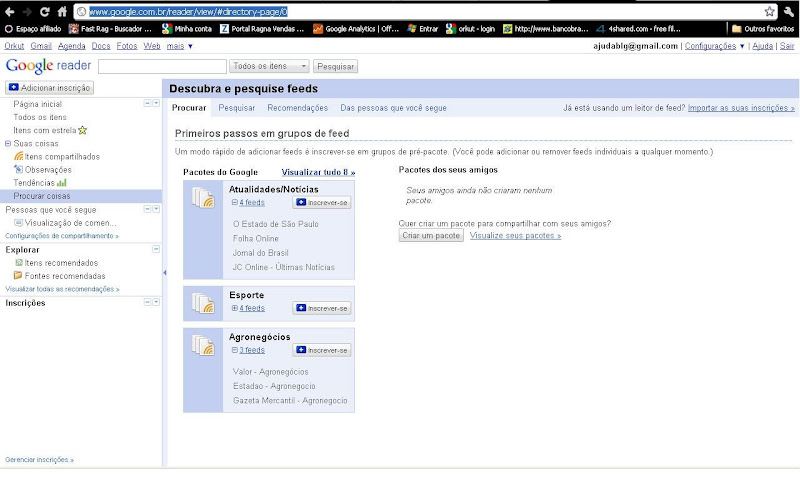
Task: Bookmark this page with the star icon
Action: click(x=769, y=11)
